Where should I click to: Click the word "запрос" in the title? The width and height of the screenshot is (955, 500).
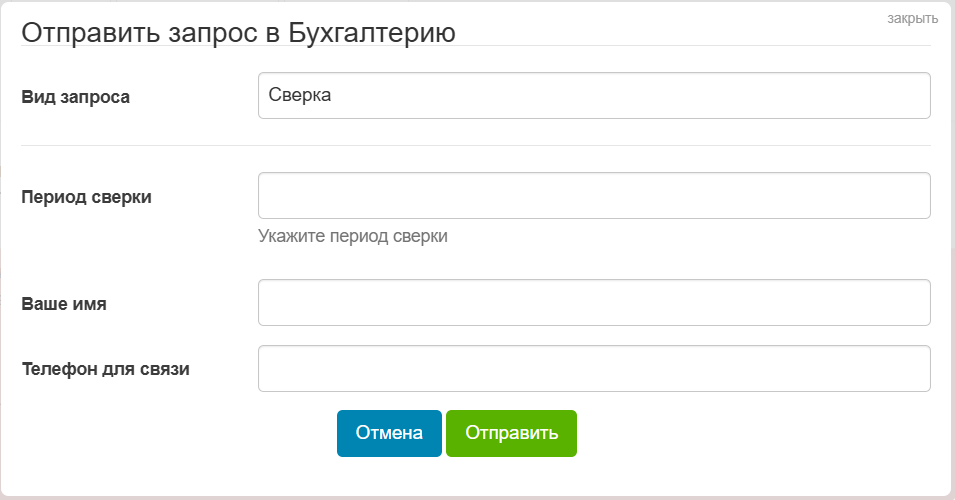[205, 32]
